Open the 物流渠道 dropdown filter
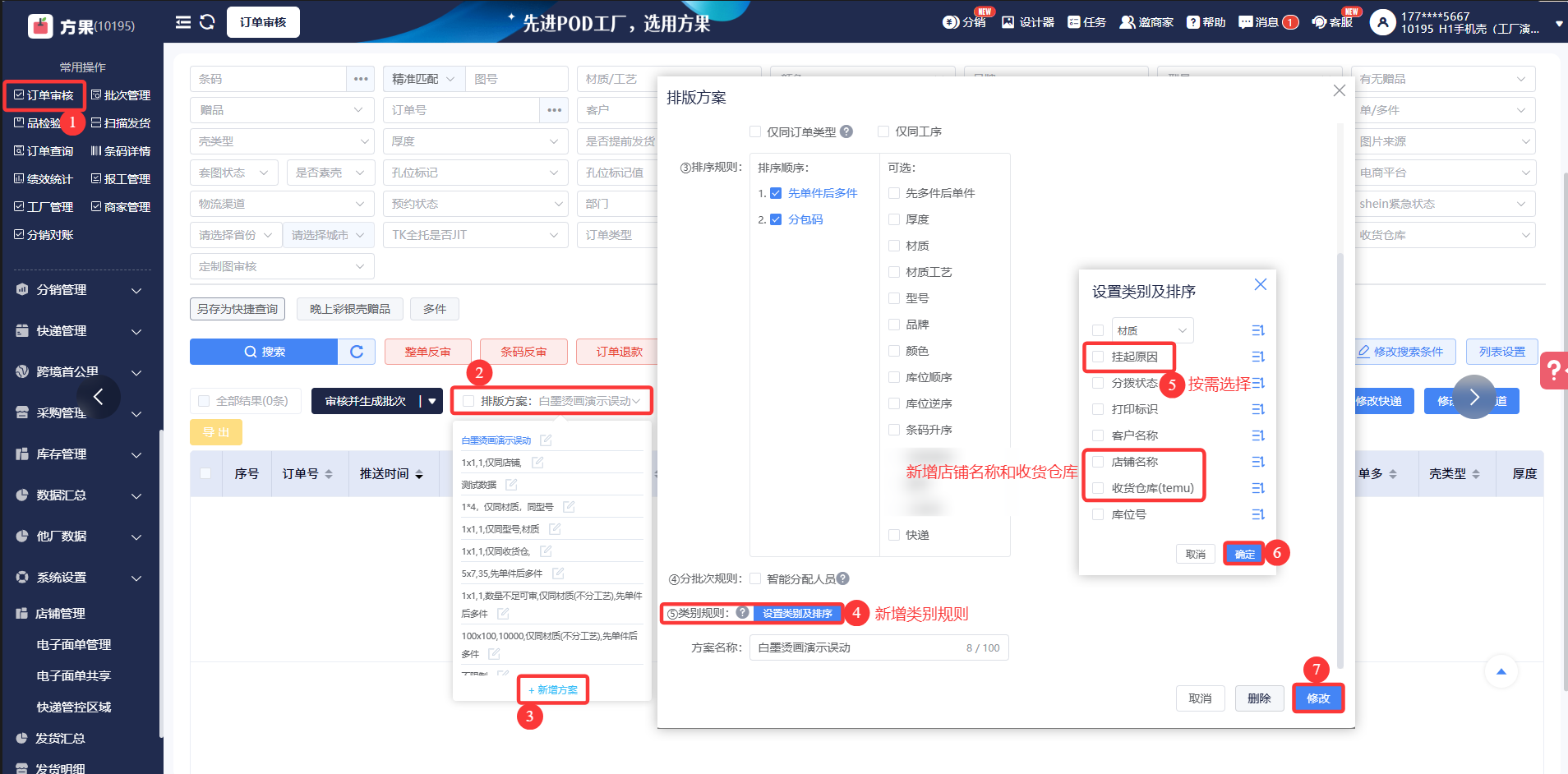The height and width of the screenshot is (774, 1568). [282, 204]
